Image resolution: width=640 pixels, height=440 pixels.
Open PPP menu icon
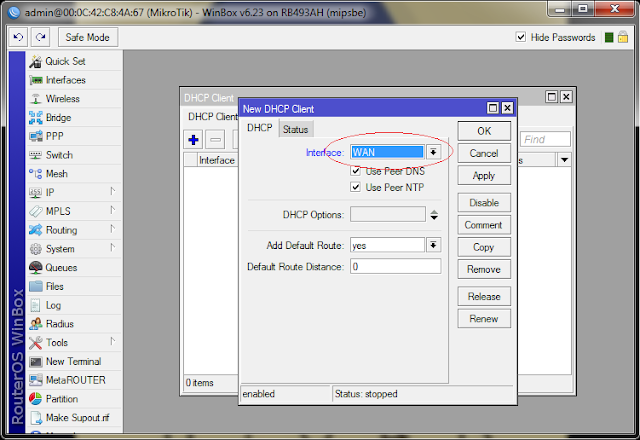click(36, 136)
